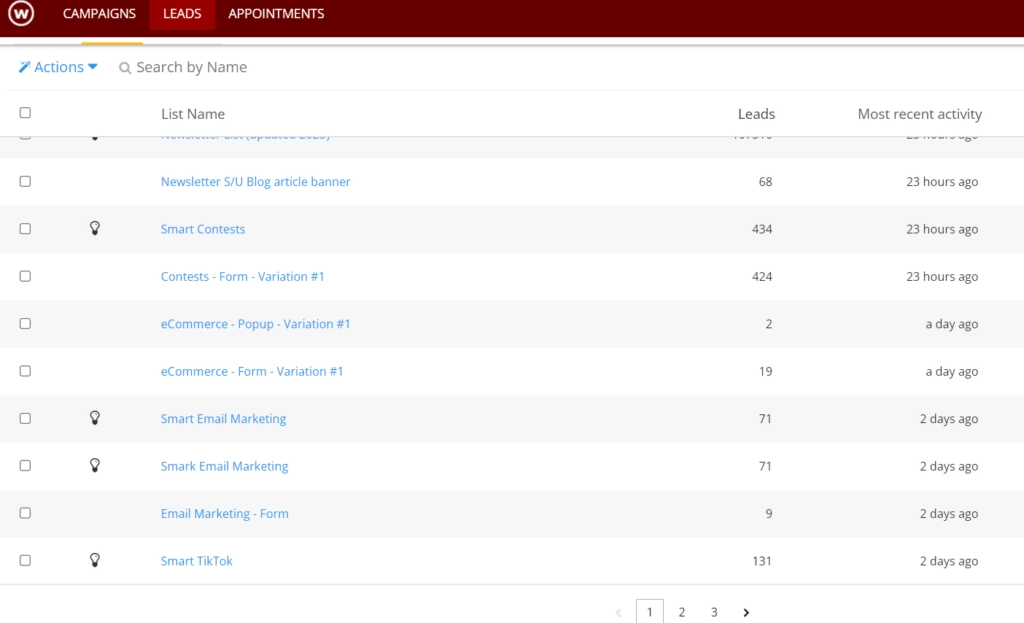This screenshot has width=1024, height=623.
Task: Click the lightbulb icon beside Smark Email Marketing
Action: pos(95,465)
